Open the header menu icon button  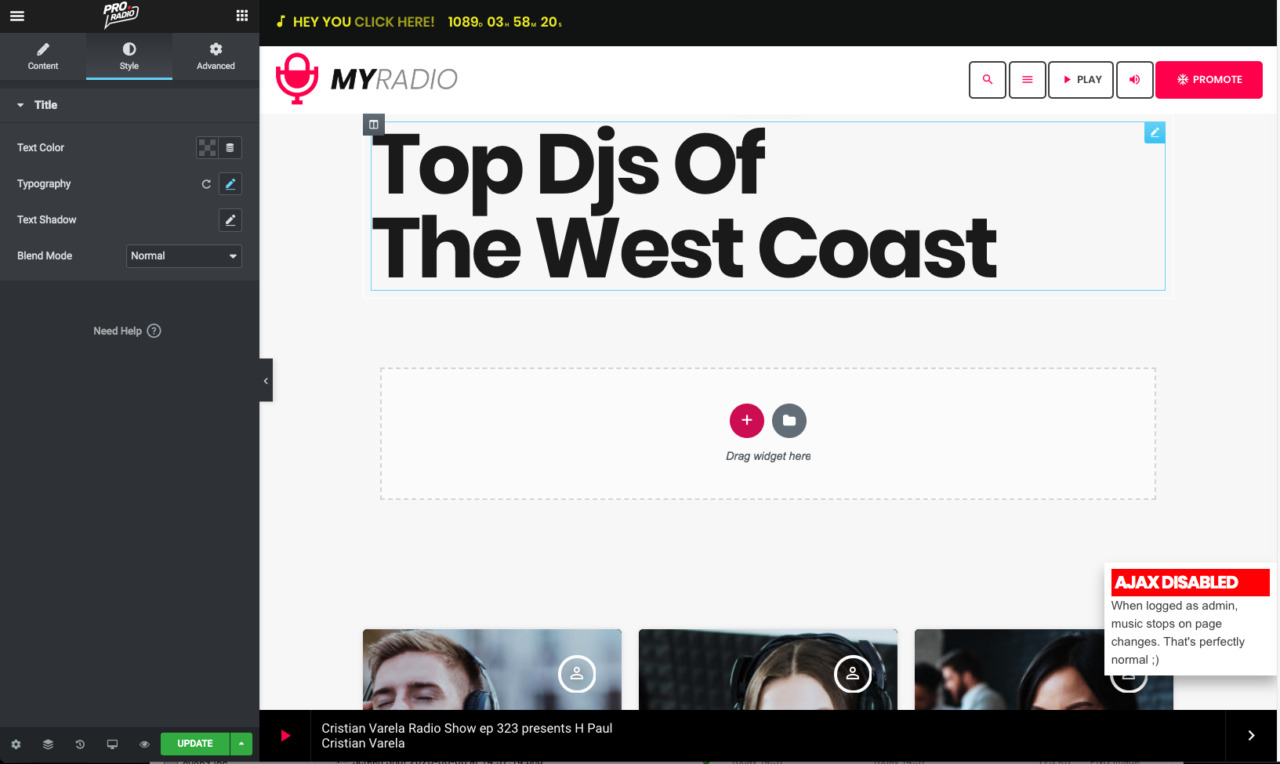tap(1027, 80)
